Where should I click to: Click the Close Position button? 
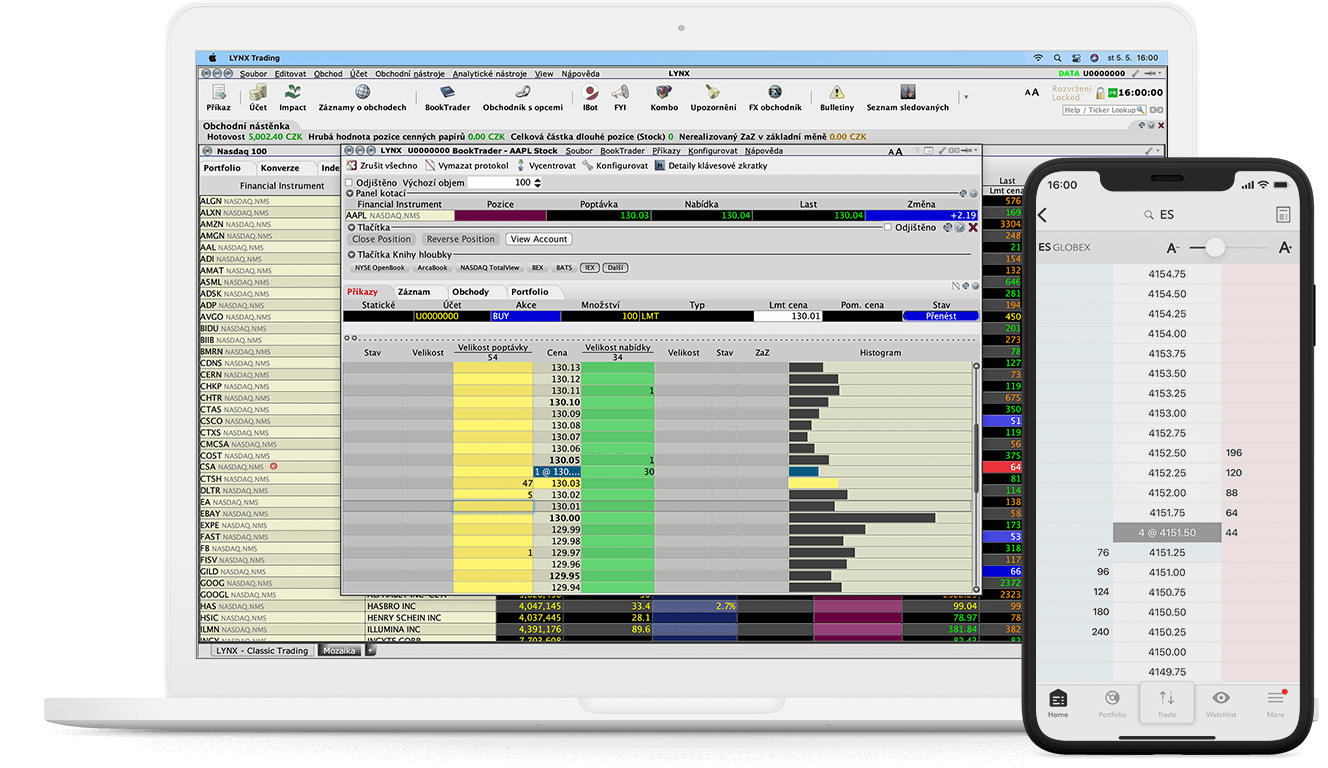tap(381, 239)
